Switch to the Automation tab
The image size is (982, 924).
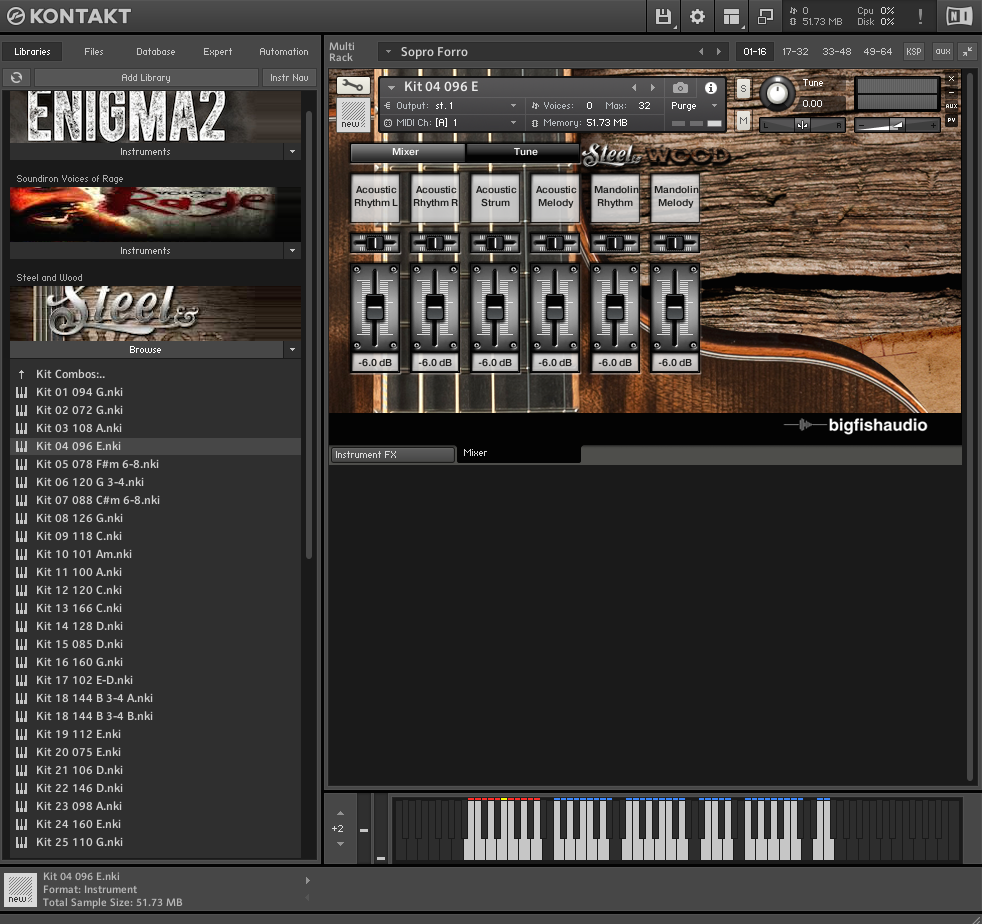(284, 51)
